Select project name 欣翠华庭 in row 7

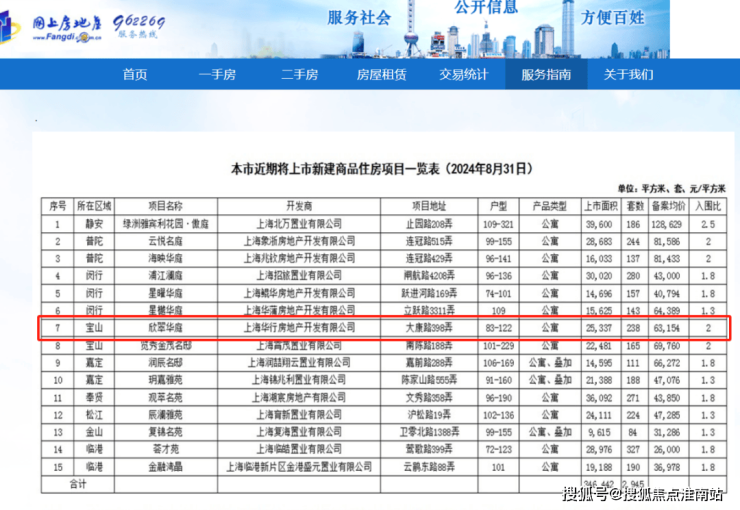(x=165, y=328)
